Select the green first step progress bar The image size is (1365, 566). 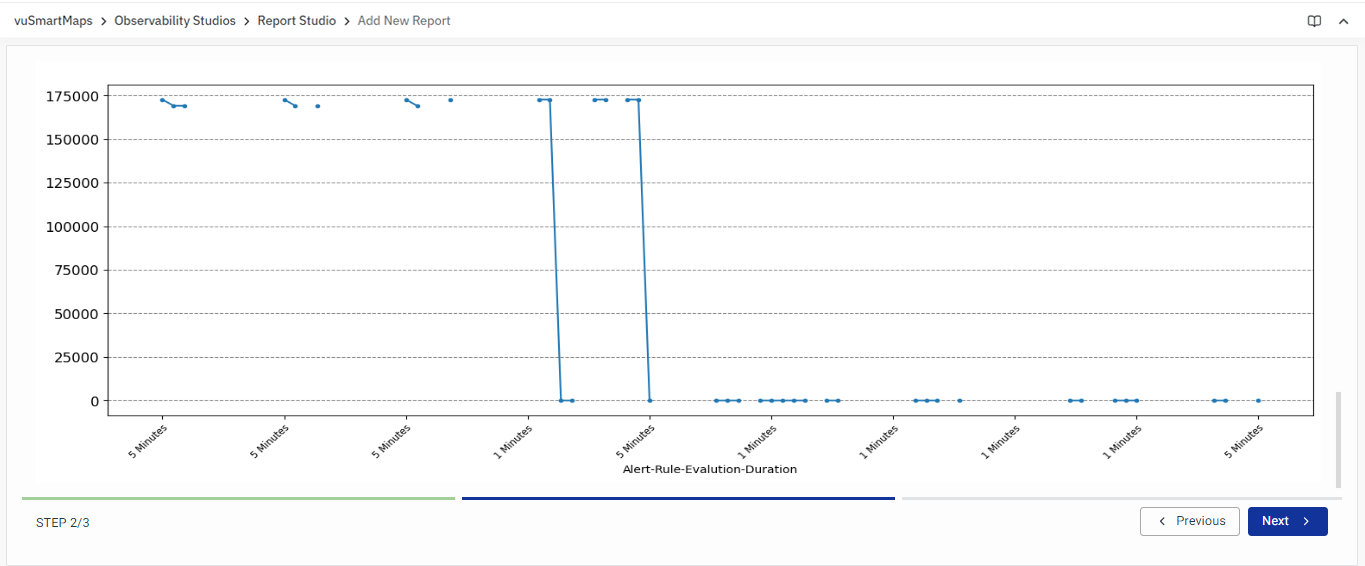238,498
